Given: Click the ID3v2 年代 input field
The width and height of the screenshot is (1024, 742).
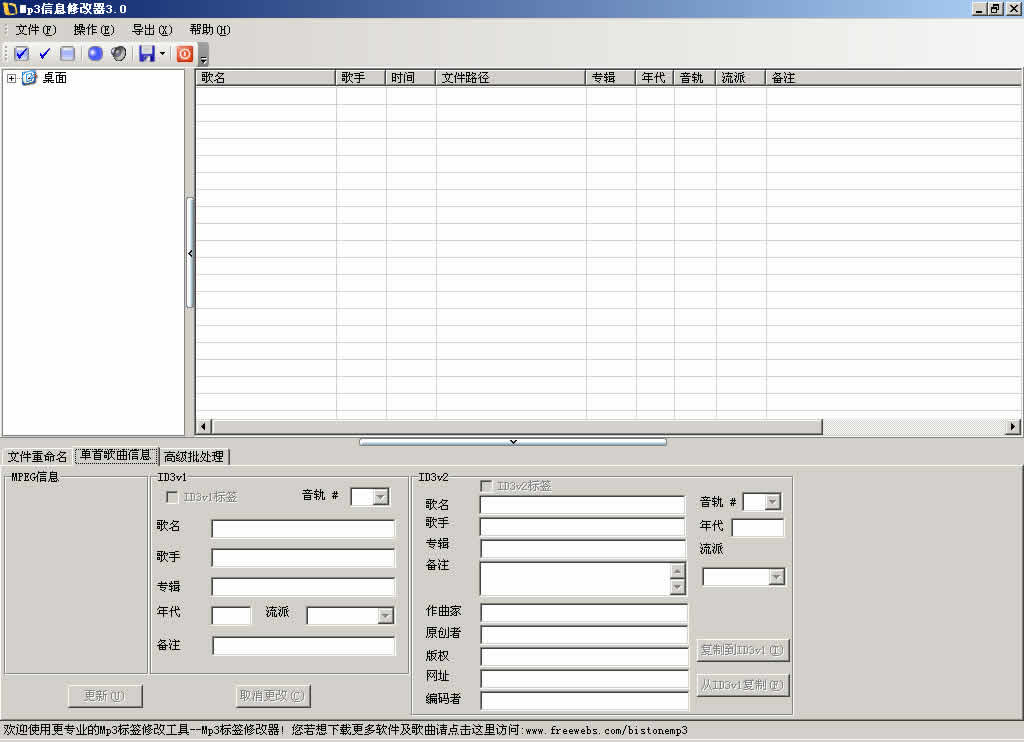Looking at the screenshot, I should 758,527.
